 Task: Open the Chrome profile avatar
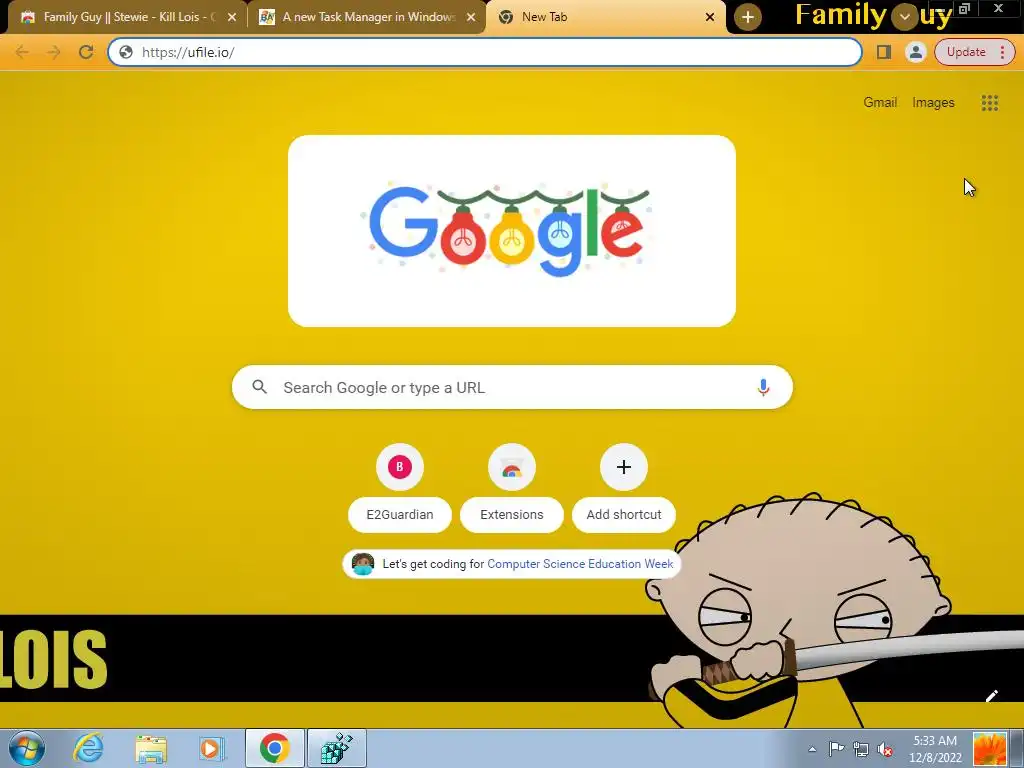(x=916, y=52)
